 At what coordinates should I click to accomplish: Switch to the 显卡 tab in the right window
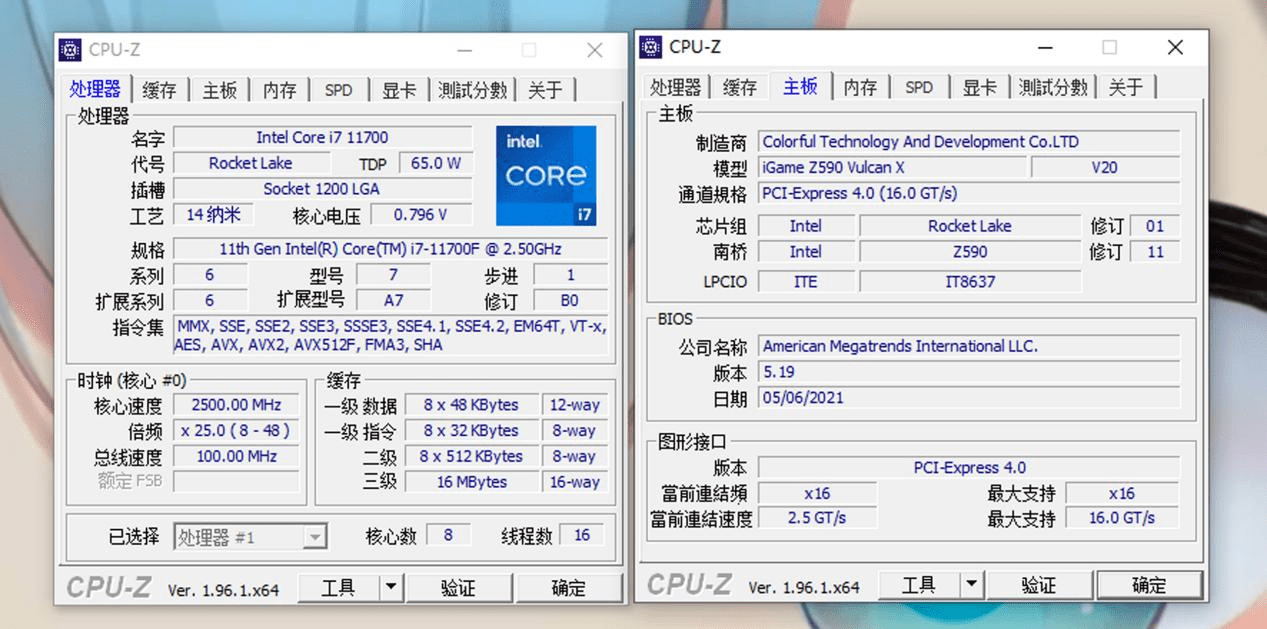pos(979,87)
